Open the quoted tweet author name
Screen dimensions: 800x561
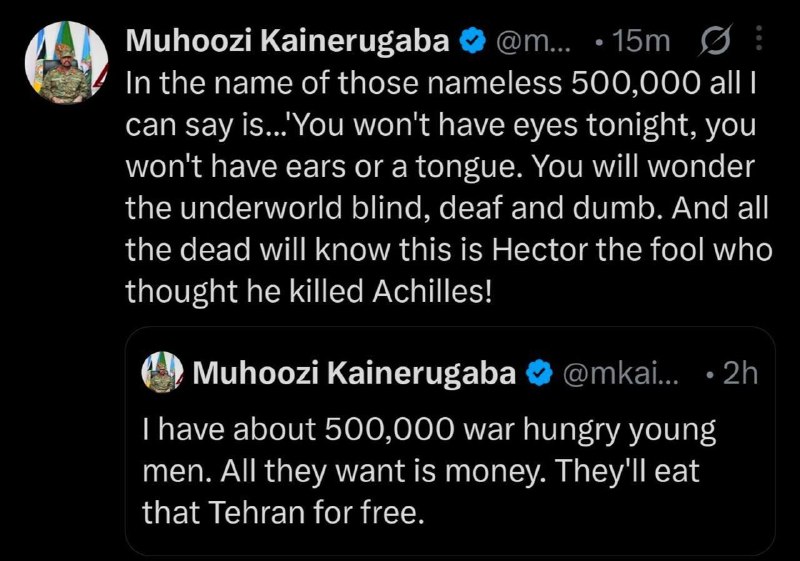[355, 374]
